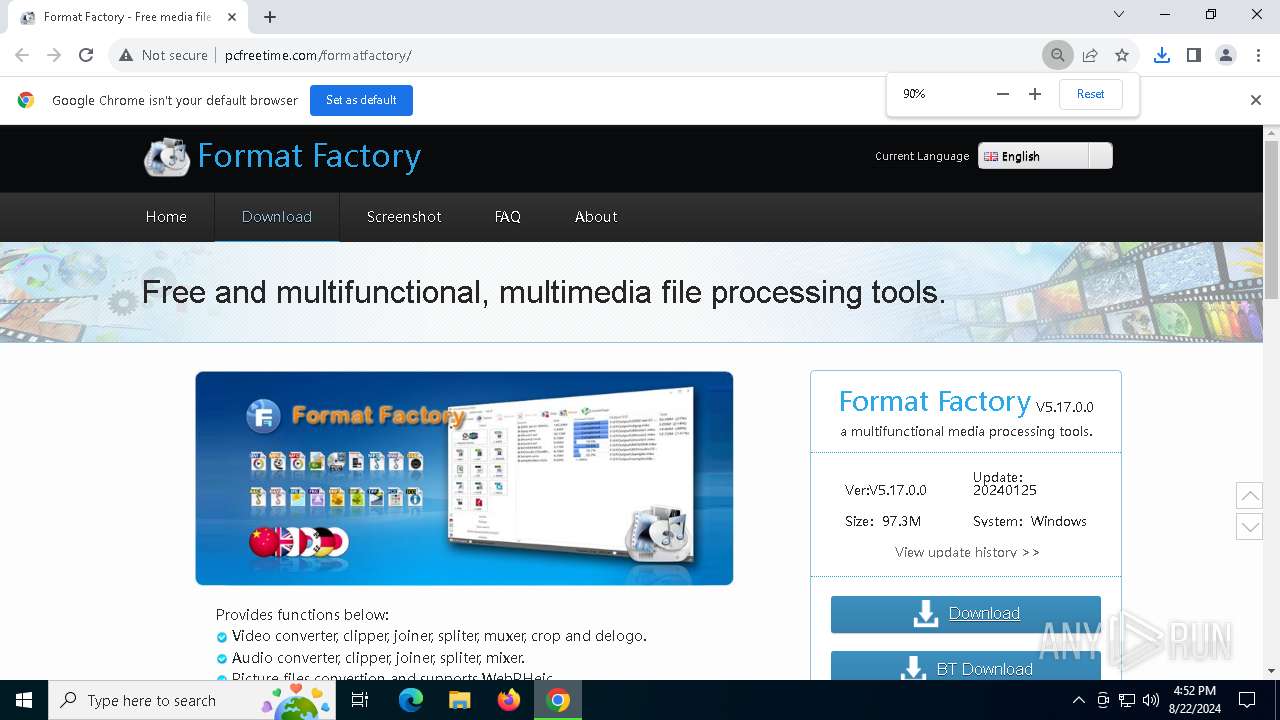Screen dimensions: 1280x720
Task: Increase zoom with the plus button
Action: point(1035,94)
